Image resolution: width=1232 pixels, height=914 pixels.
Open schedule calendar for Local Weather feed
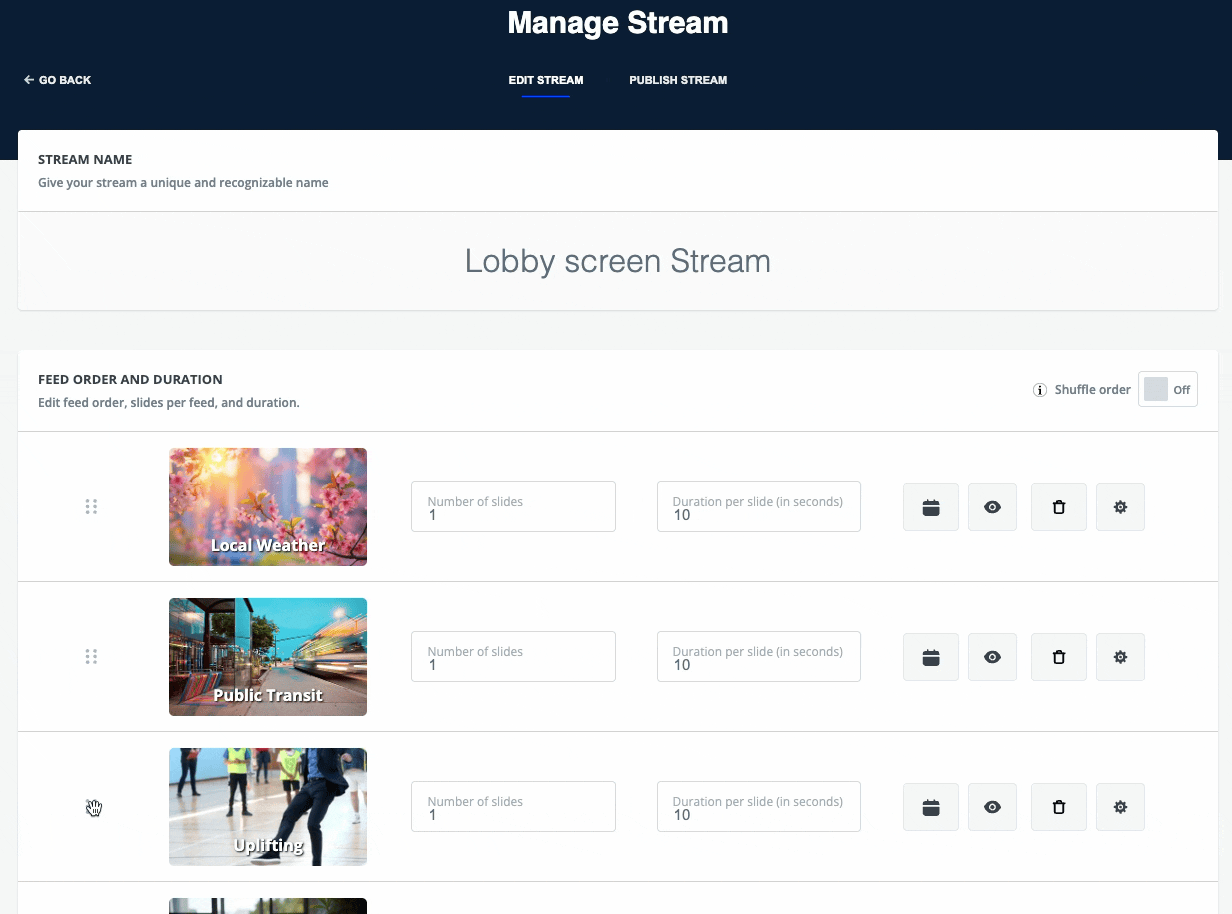(931, 507)
